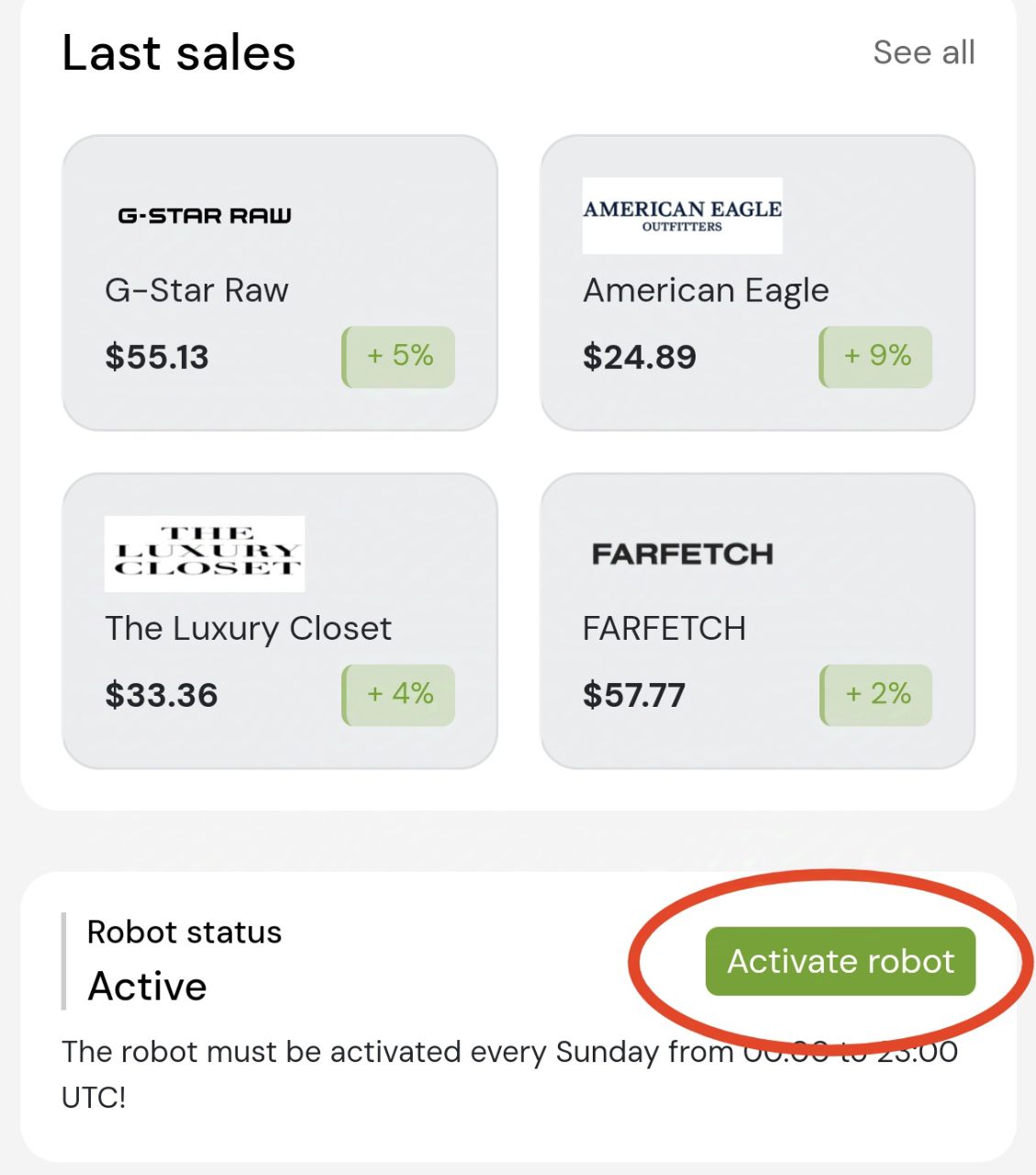
Task: Select The Luxury Closet name label
Action: (x=248, y=629)
